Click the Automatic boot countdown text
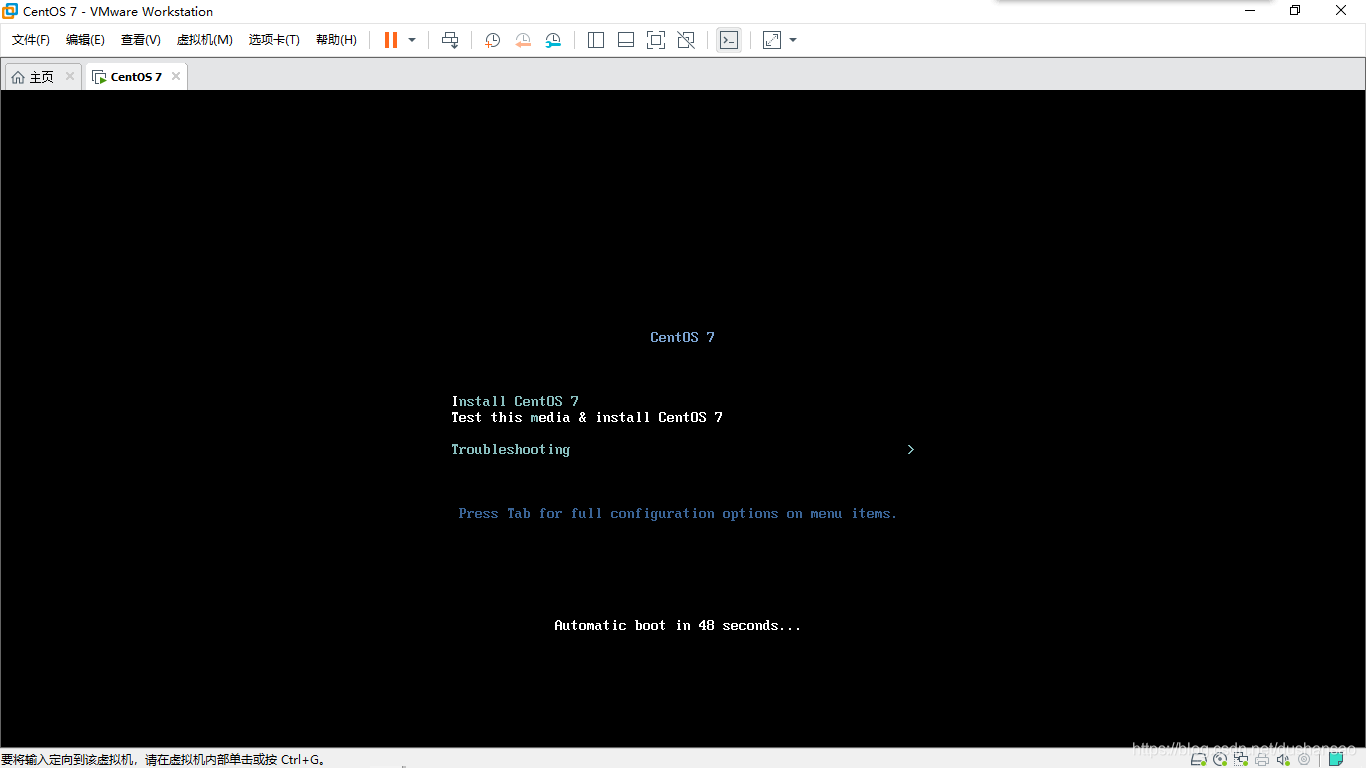1366x768 pixels. click(678, 625)
